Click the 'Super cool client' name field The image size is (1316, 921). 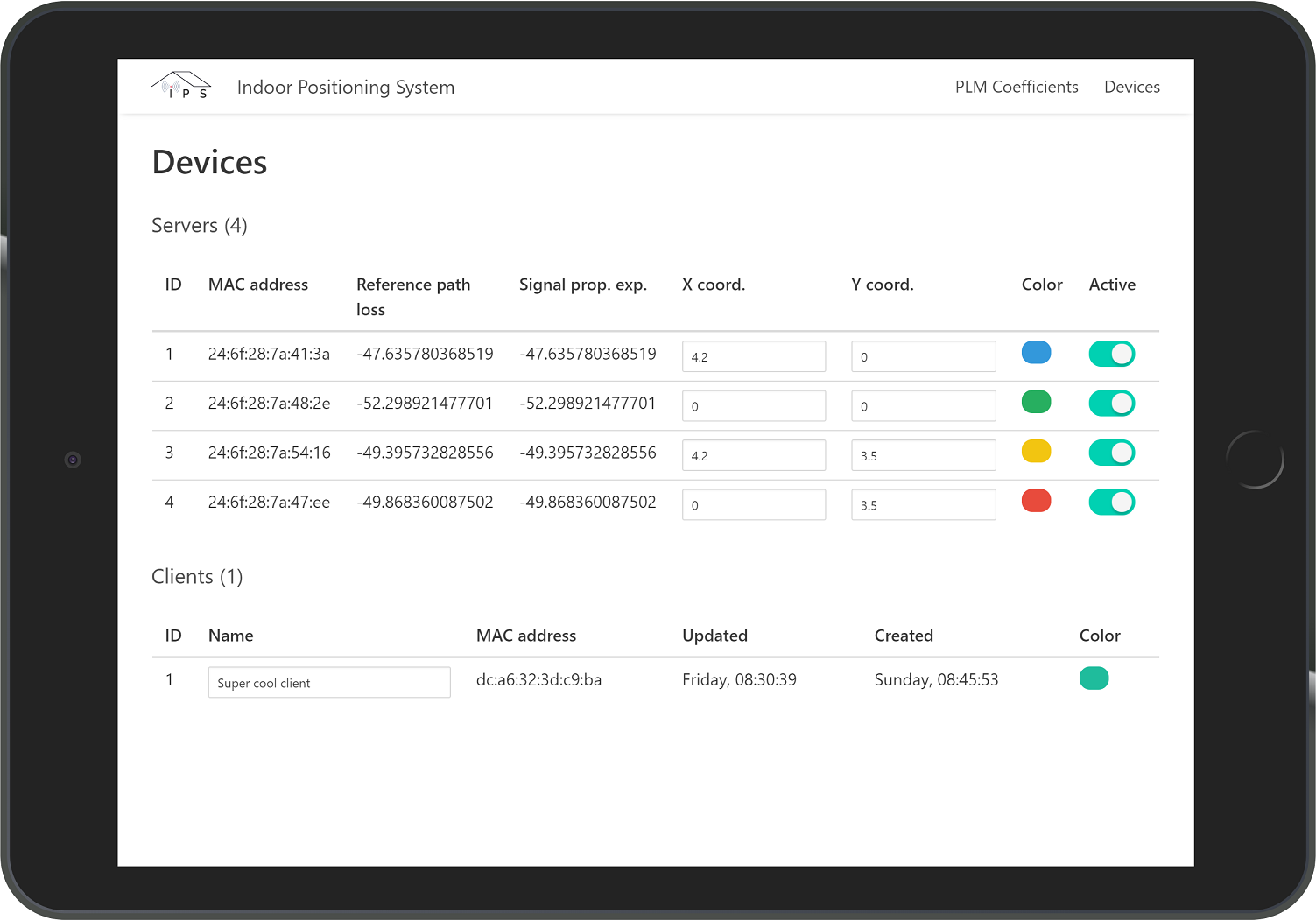[x=328, y=683]
